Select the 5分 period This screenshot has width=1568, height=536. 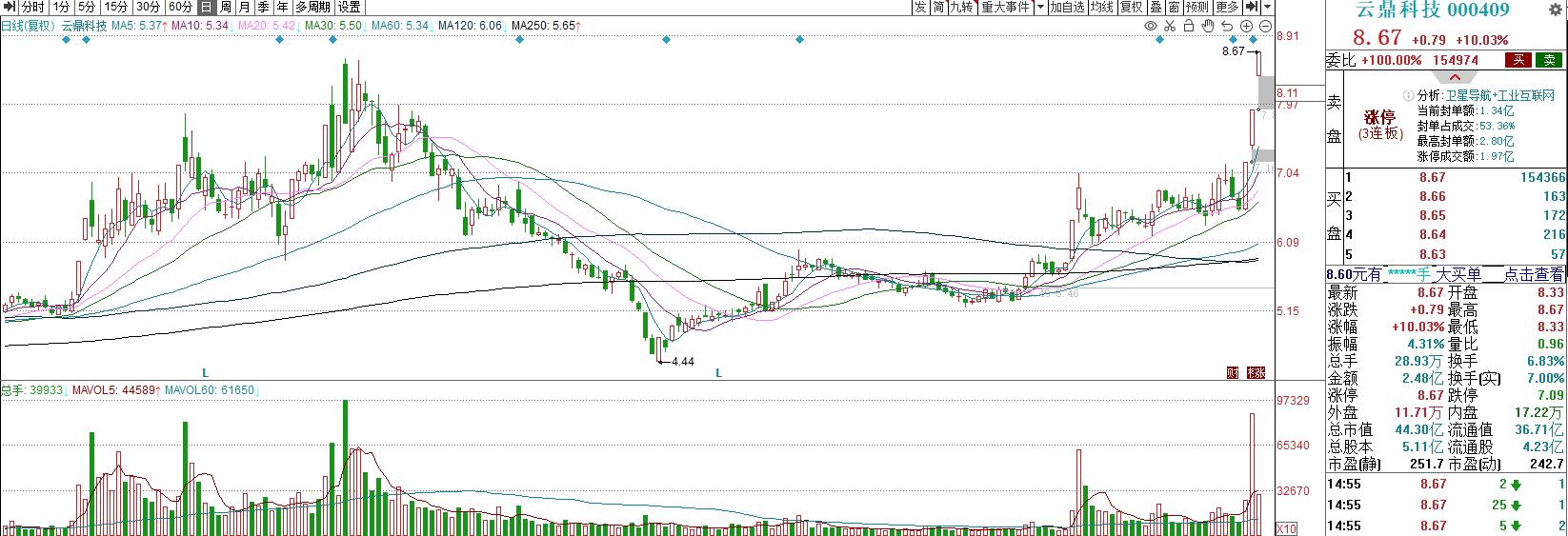88,7
